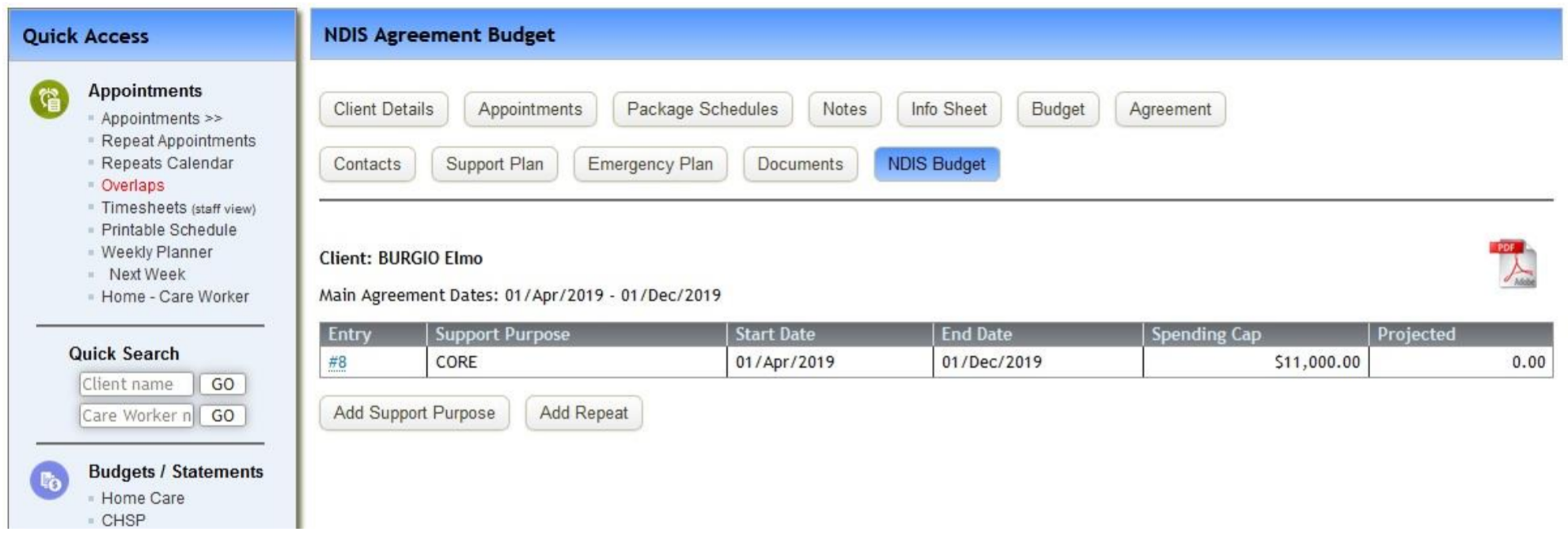
Task: Open the Weekly Planner
Action: click(x=156, y=251)
